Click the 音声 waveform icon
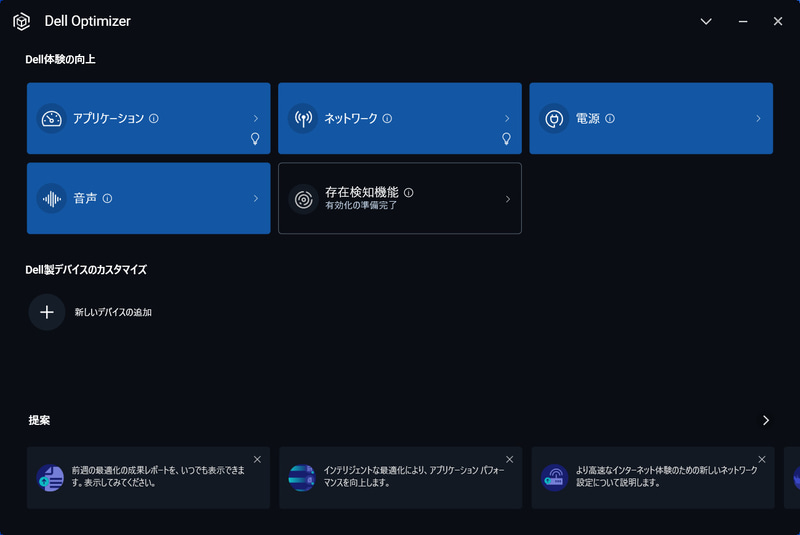Screen dimensions: 800x535 52,198
